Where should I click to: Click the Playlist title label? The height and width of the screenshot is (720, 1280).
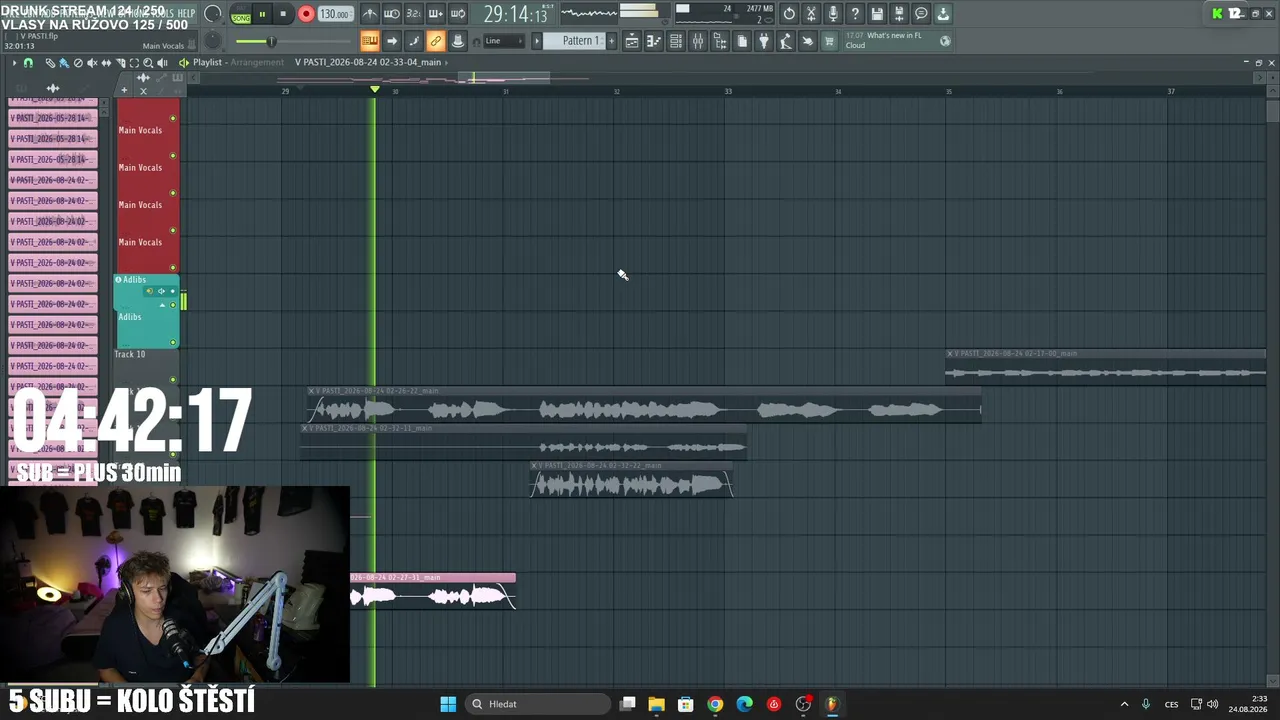[207, 62]
